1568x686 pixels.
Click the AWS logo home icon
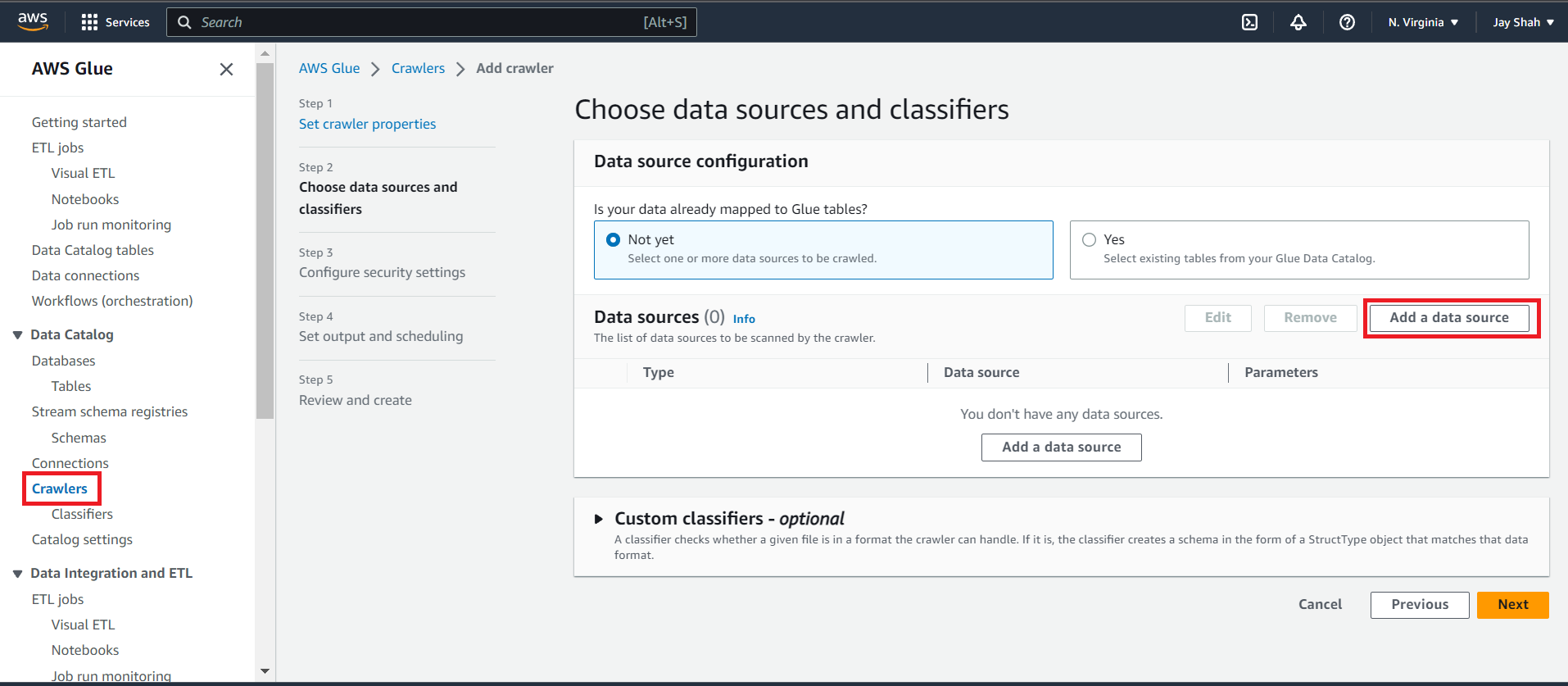point(33,22)
